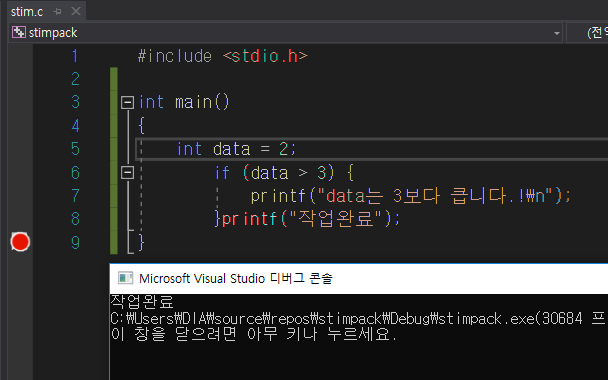Open the global scope dropdown beside stimpack

pyautogui.click(x=587, y=33)
